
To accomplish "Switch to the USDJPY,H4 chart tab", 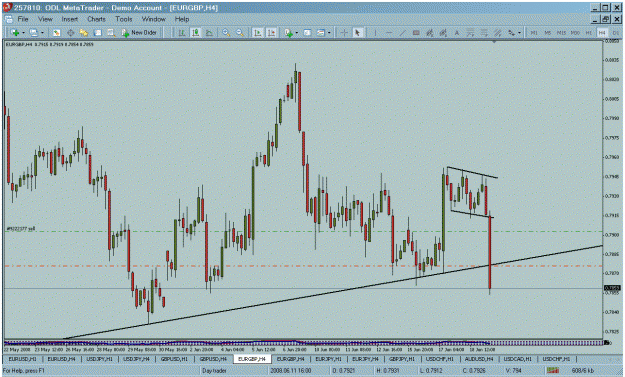I will tap(136, 359).
